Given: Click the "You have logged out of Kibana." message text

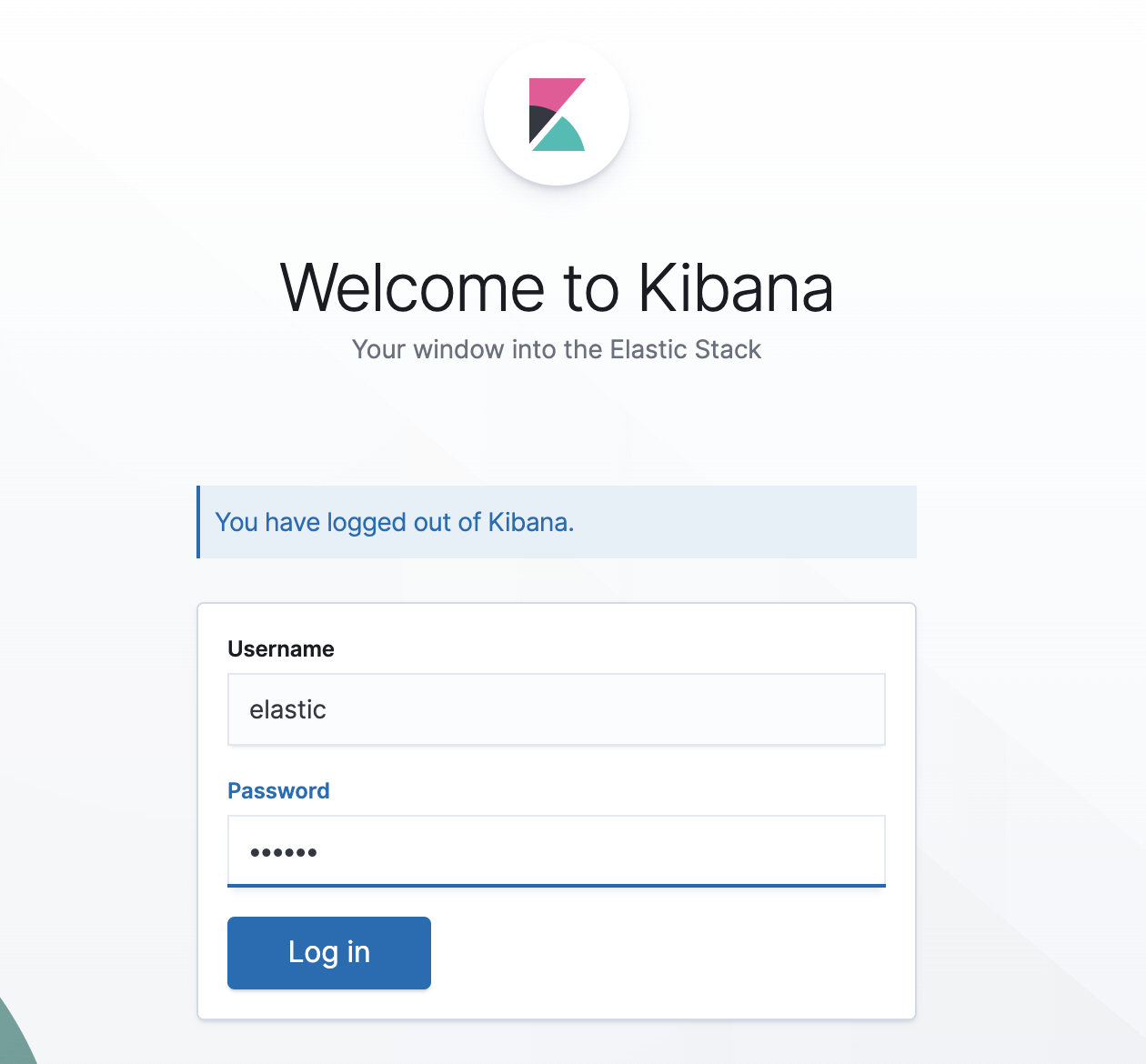Looking at the screenshot, I should click(394, 522).
